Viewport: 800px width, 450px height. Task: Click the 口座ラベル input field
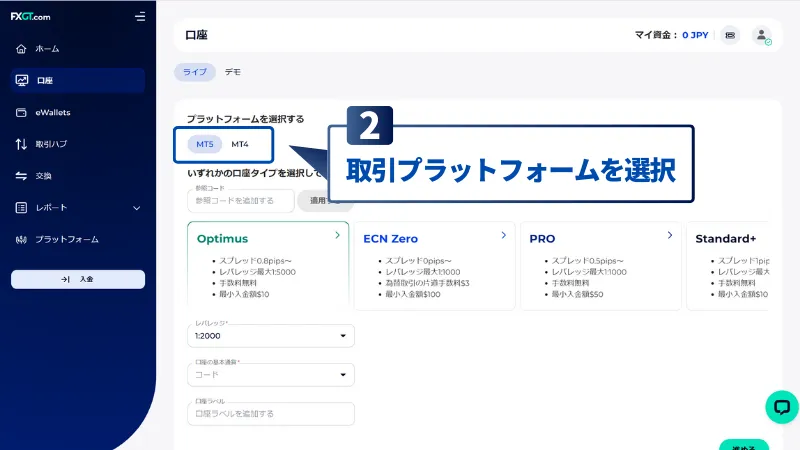(271, 414)
